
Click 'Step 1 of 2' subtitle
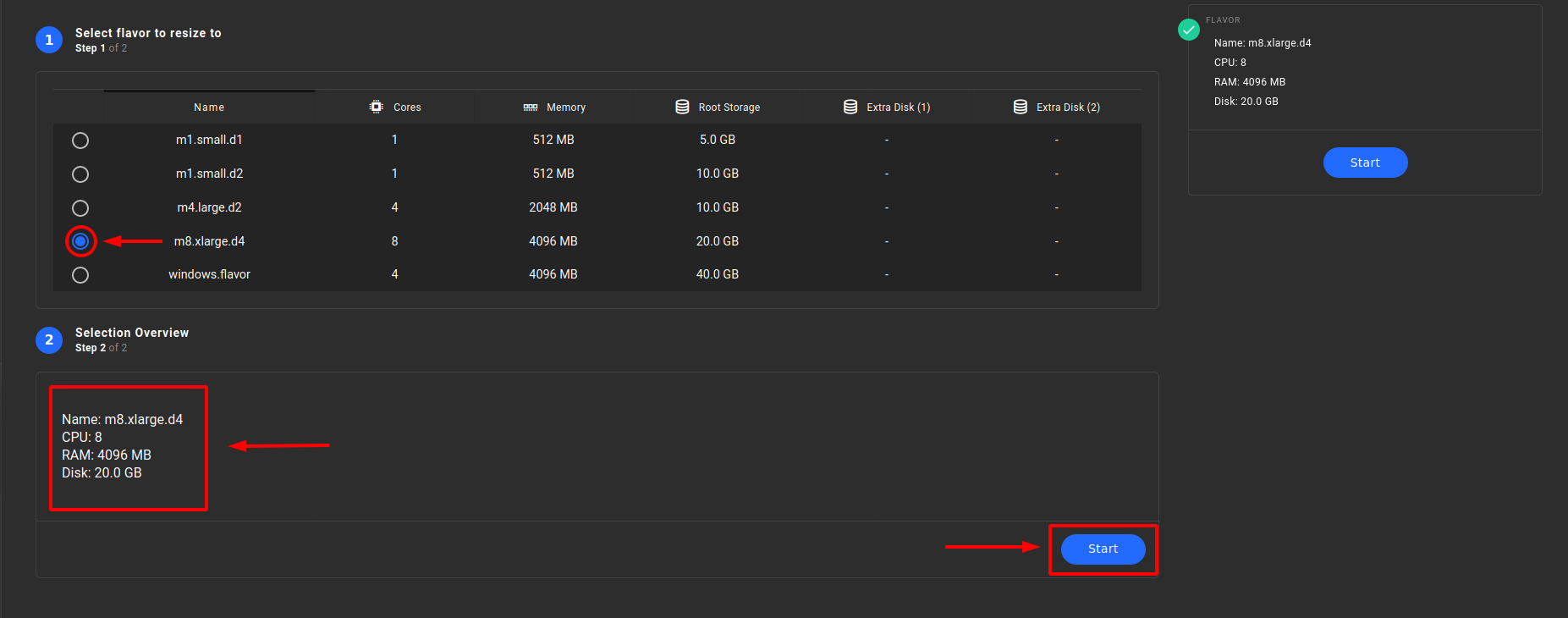click(x=101, y=48)
